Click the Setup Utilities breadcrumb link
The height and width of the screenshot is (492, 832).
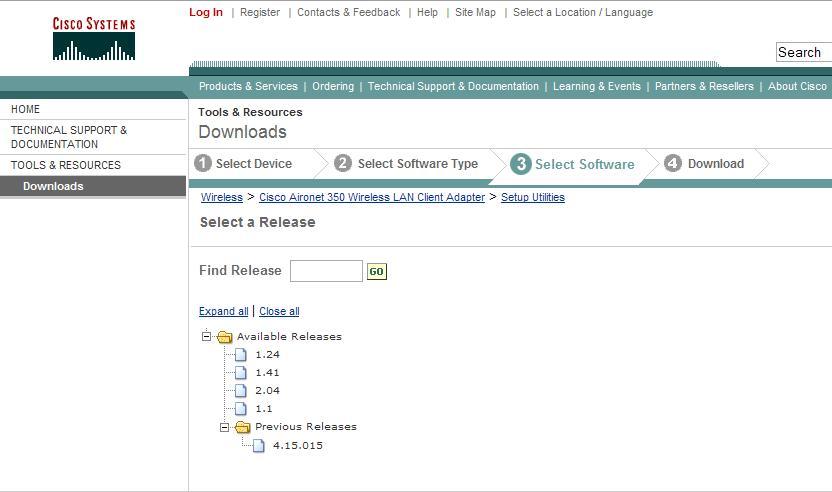click(x=533, y=197)
